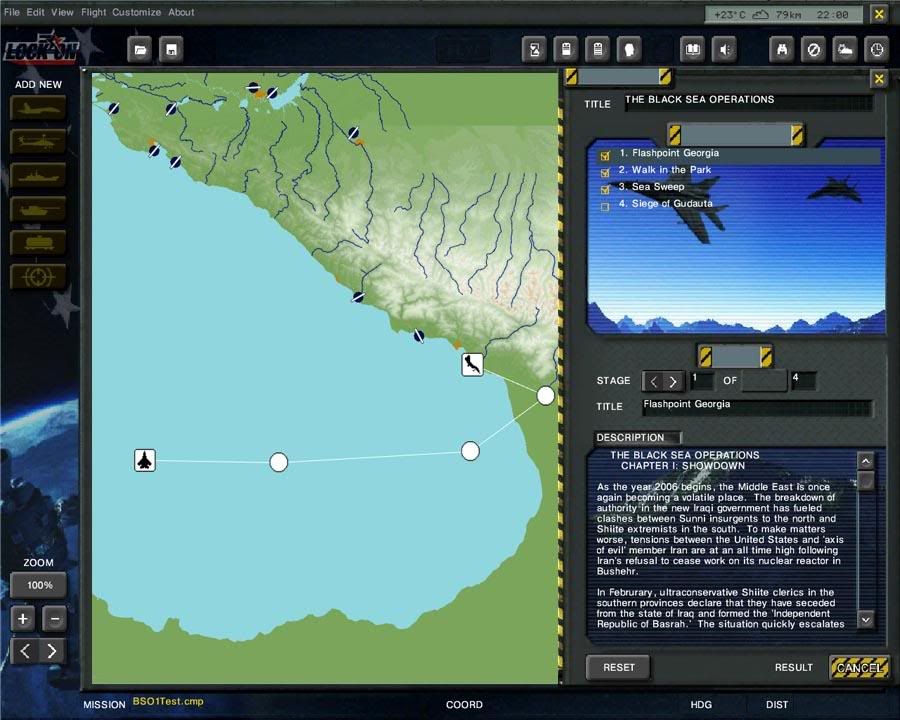Uncheck the Sea Sweep mission checkbox
This screenshot has width=900, height=720.
pyautogui.click(x=604, y=189)
